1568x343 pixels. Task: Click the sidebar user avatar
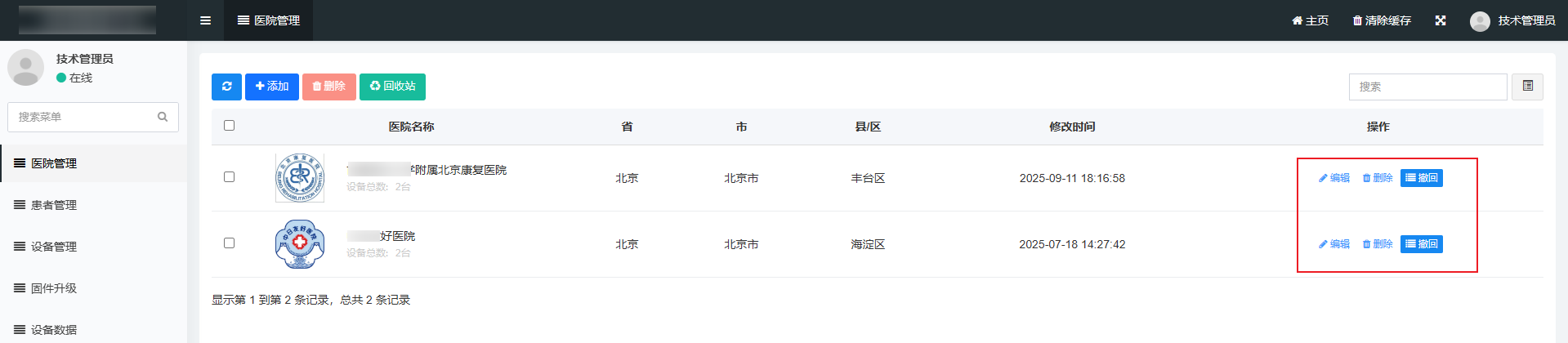[x=26, y=67]
